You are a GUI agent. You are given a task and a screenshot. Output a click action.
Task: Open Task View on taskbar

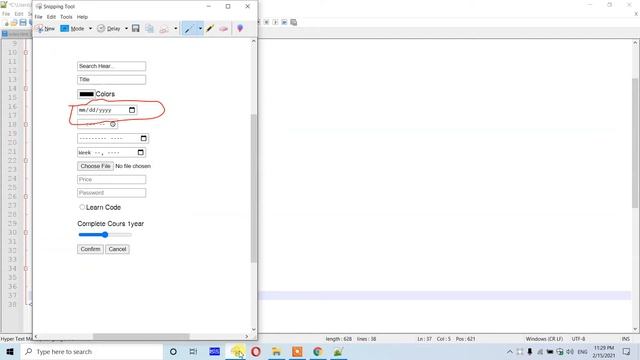pyautogui.click(x=193, y=351)
